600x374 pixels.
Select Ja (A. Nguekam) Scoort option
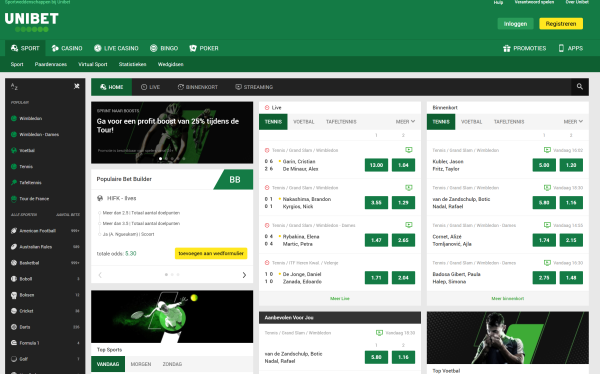(126, 234)
